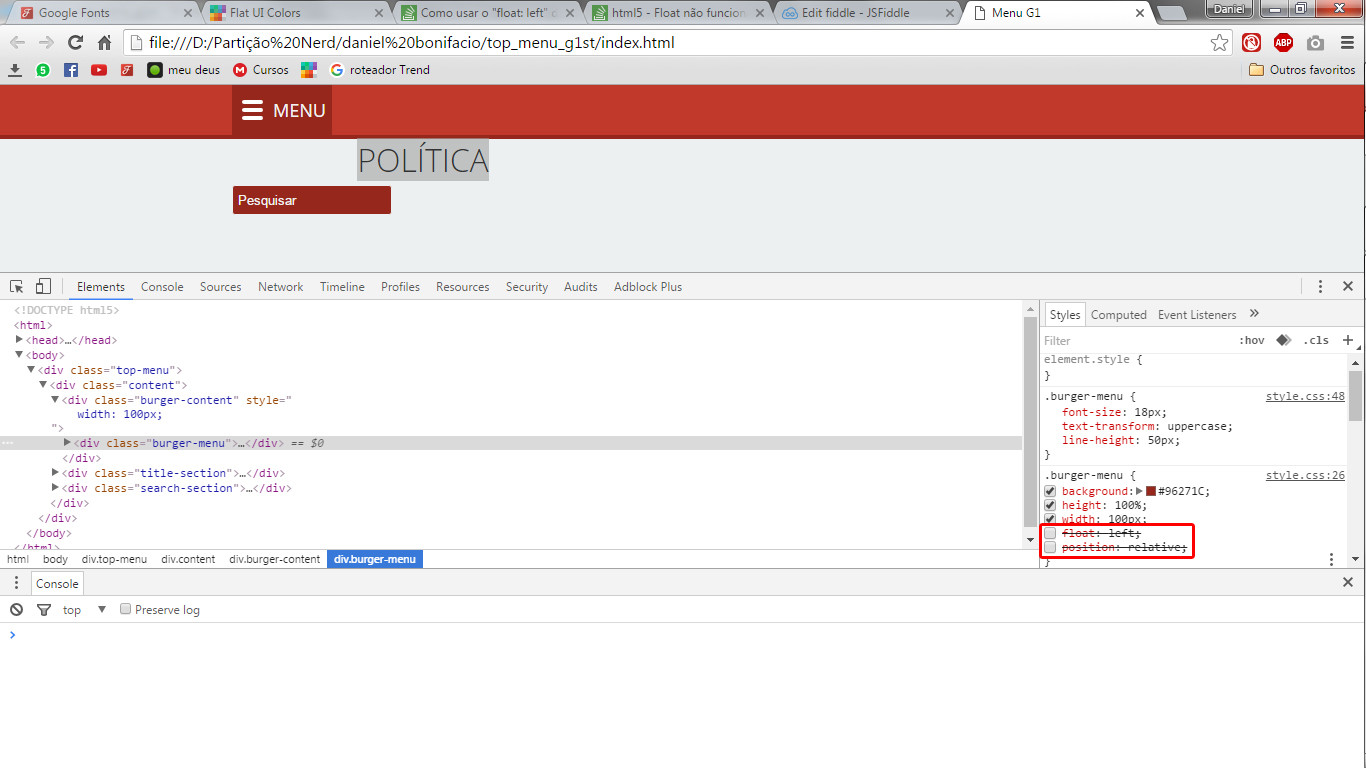Image resolution: width=1366 pixels, height=768 pixels.
Task: Open the Event Listeners tab
Action: pos(1197,314)
